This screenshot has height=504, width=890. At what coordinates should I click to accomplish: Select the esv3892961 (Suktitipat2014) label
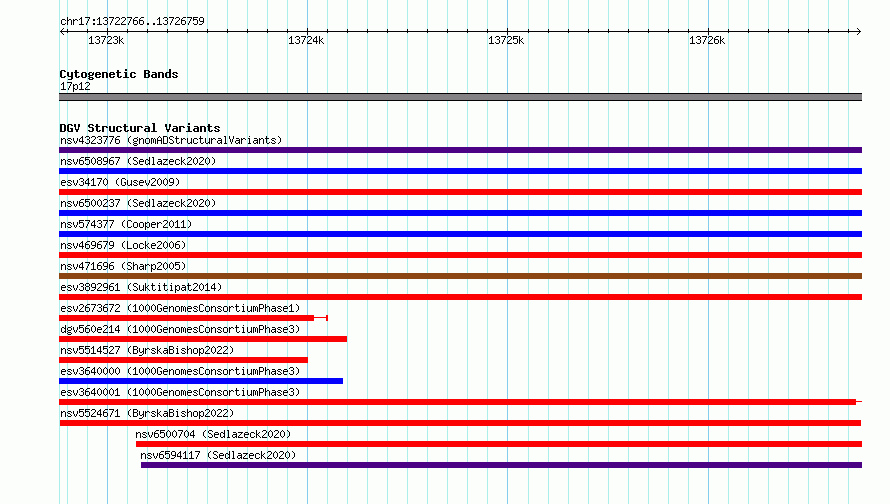(x=141, y=287)
